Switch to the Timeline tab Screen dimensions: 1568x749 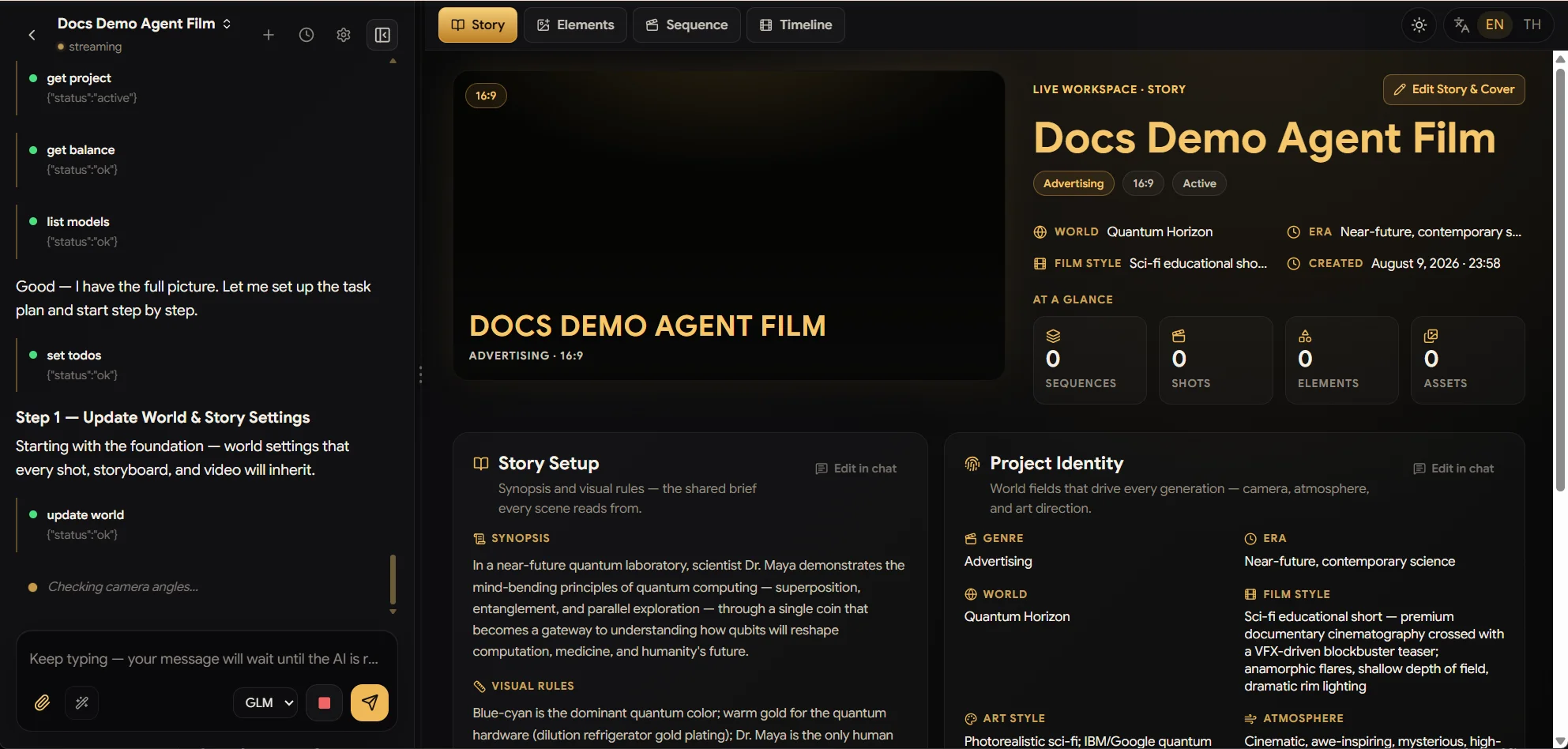pos(795,24)
